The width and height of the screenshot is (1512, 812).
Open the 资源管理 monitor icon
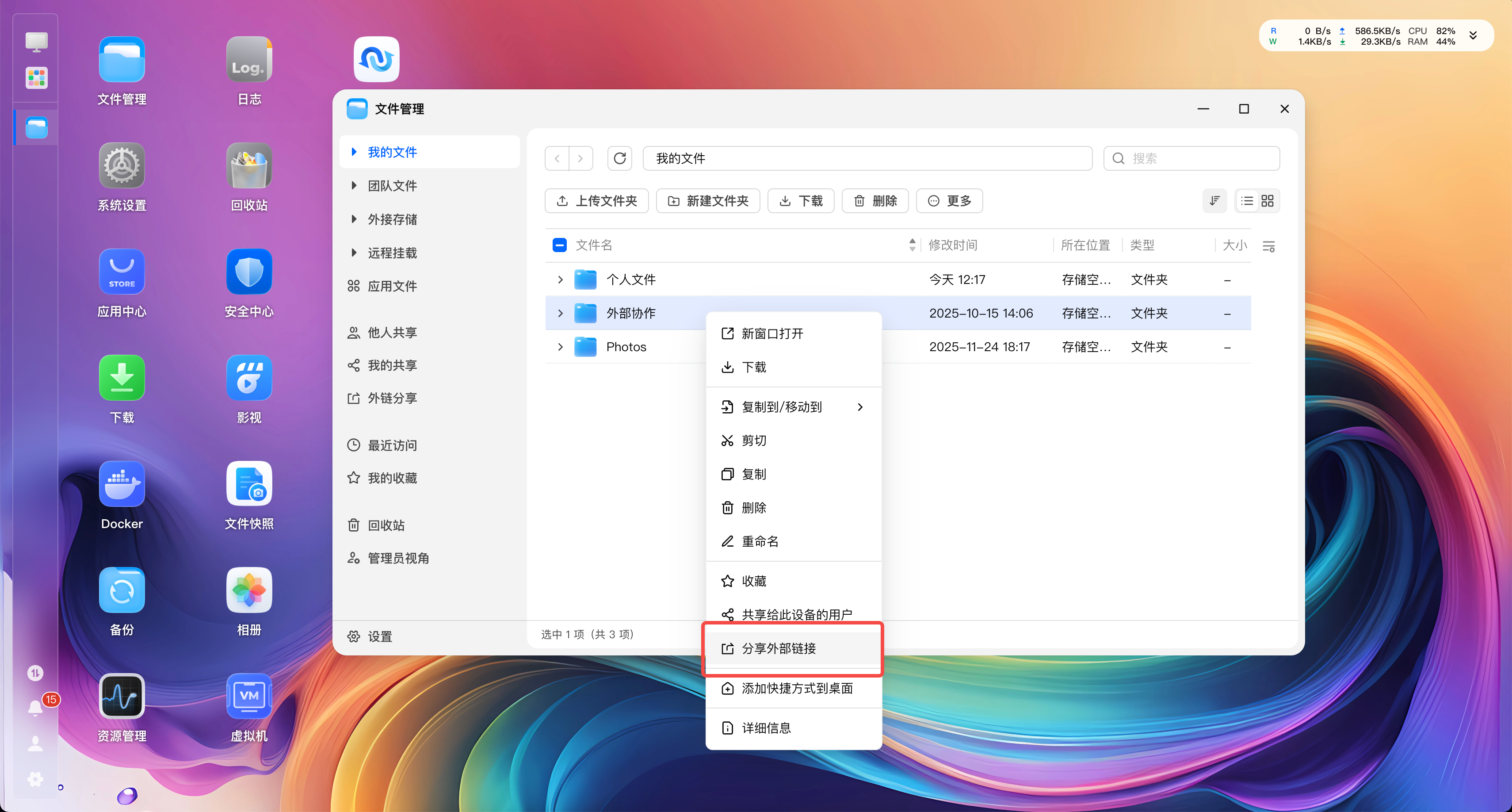pos(122,696)
